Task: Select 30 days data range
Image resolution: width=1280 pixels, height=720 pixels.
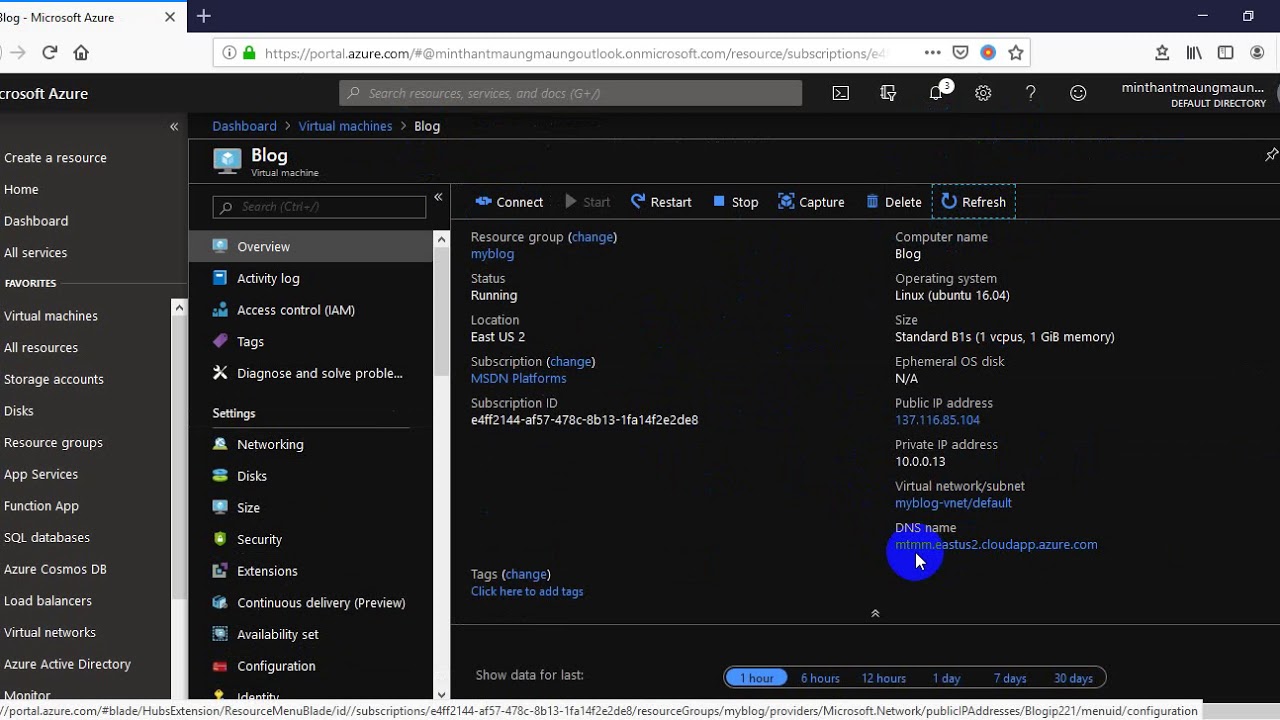Action: tap(1073, 678)
